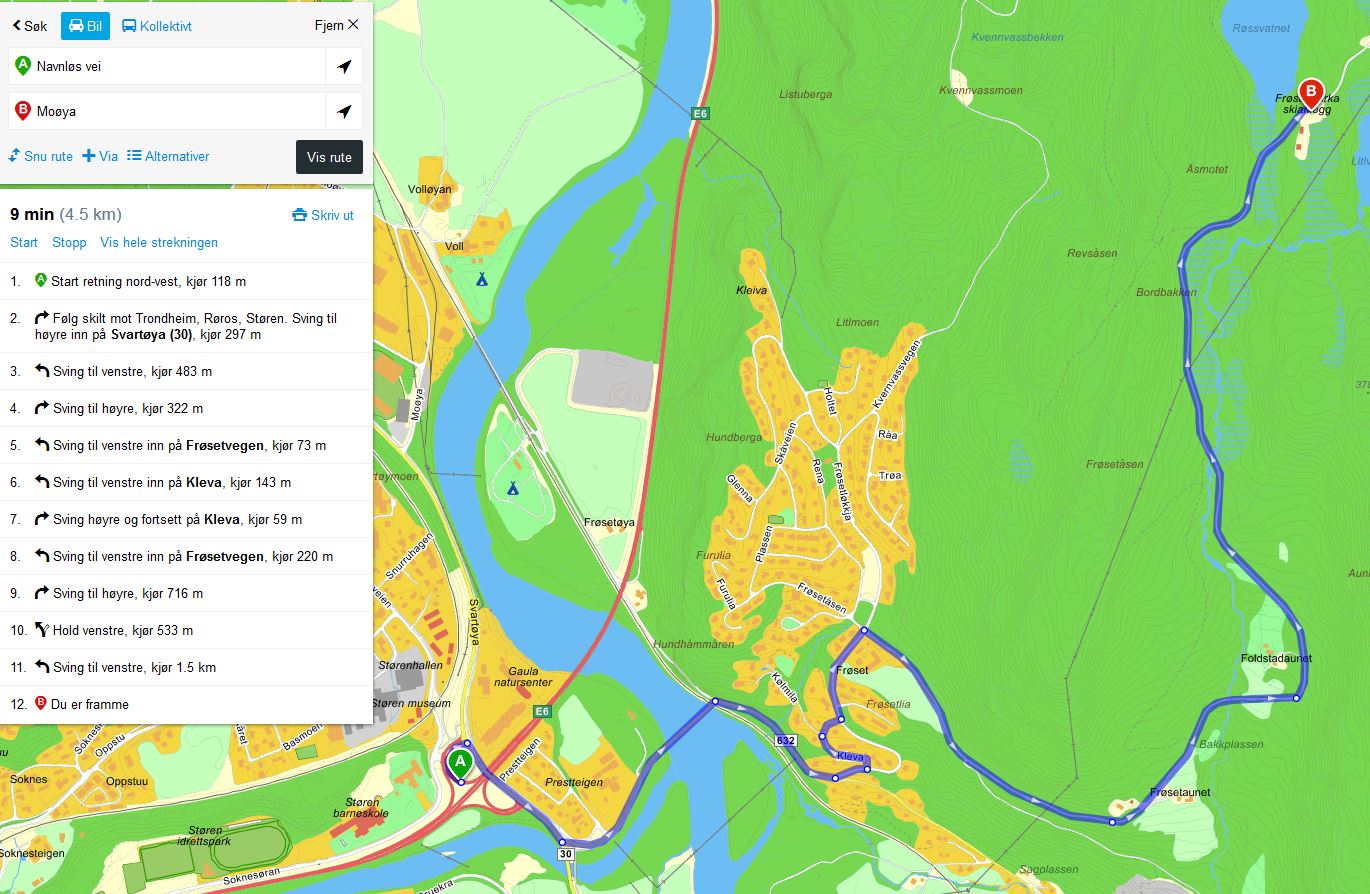This screenshot has width=1370, height=894.
Task: Select step 1 Start retning nord-vest
Action: 186,281
